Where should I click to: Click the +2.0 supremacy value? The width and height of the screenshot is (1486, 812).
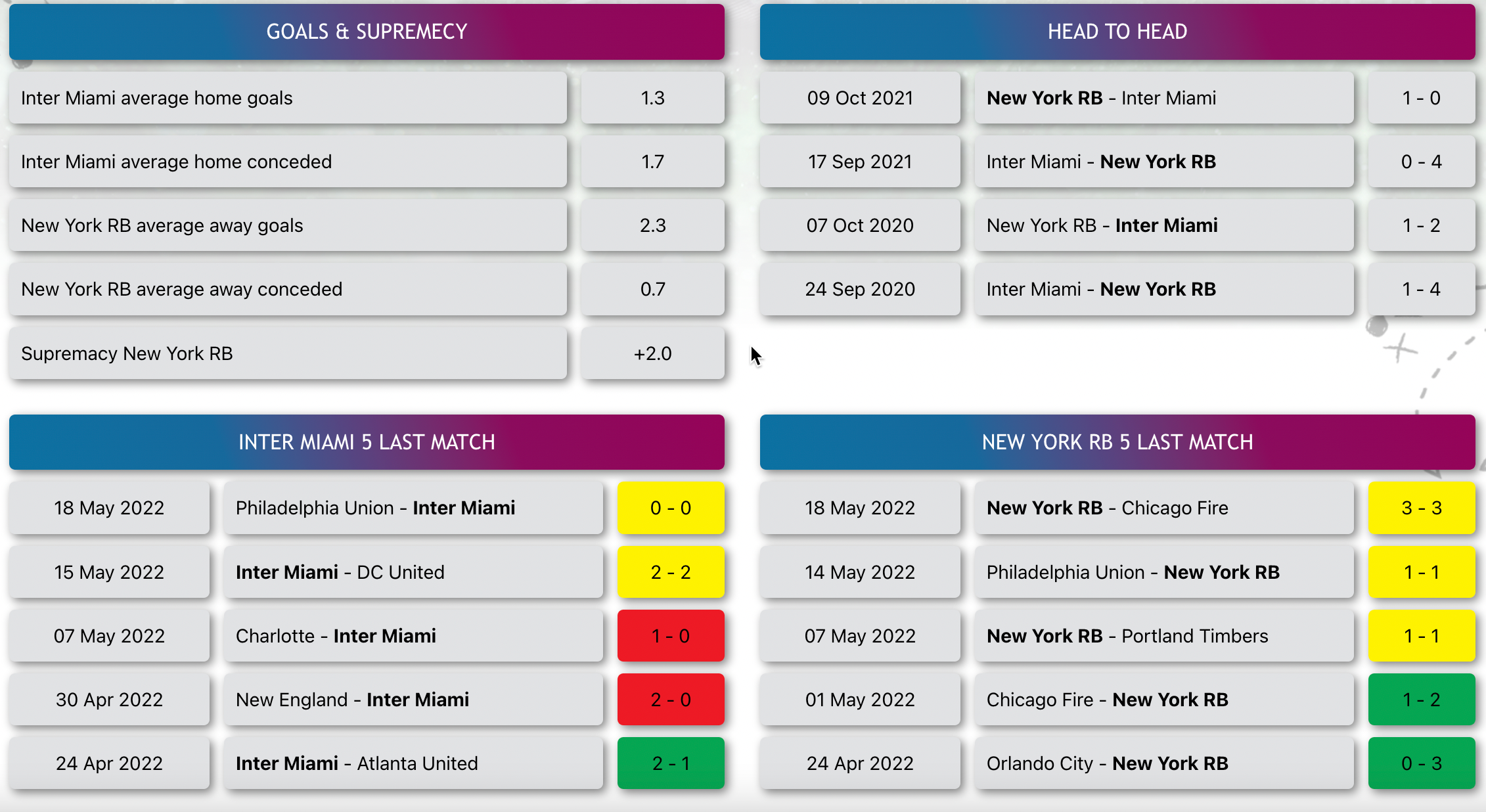point(653,353)
